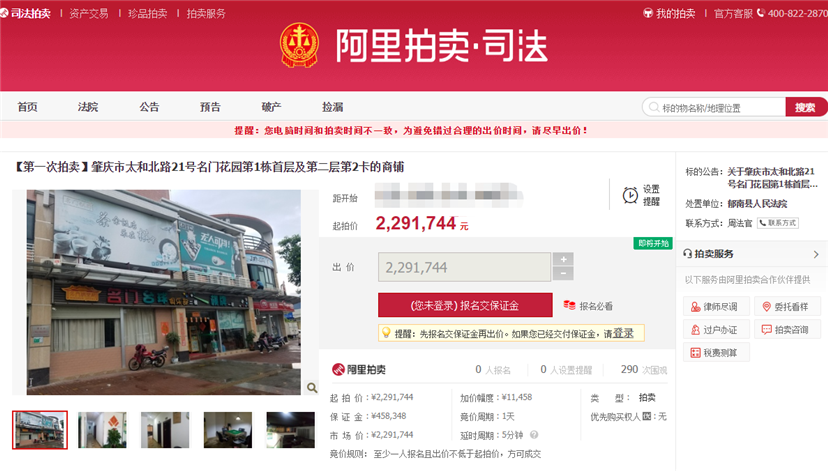Click the auction title 第一次拍卖 肇庆市太和北路

tap(208, 167)
